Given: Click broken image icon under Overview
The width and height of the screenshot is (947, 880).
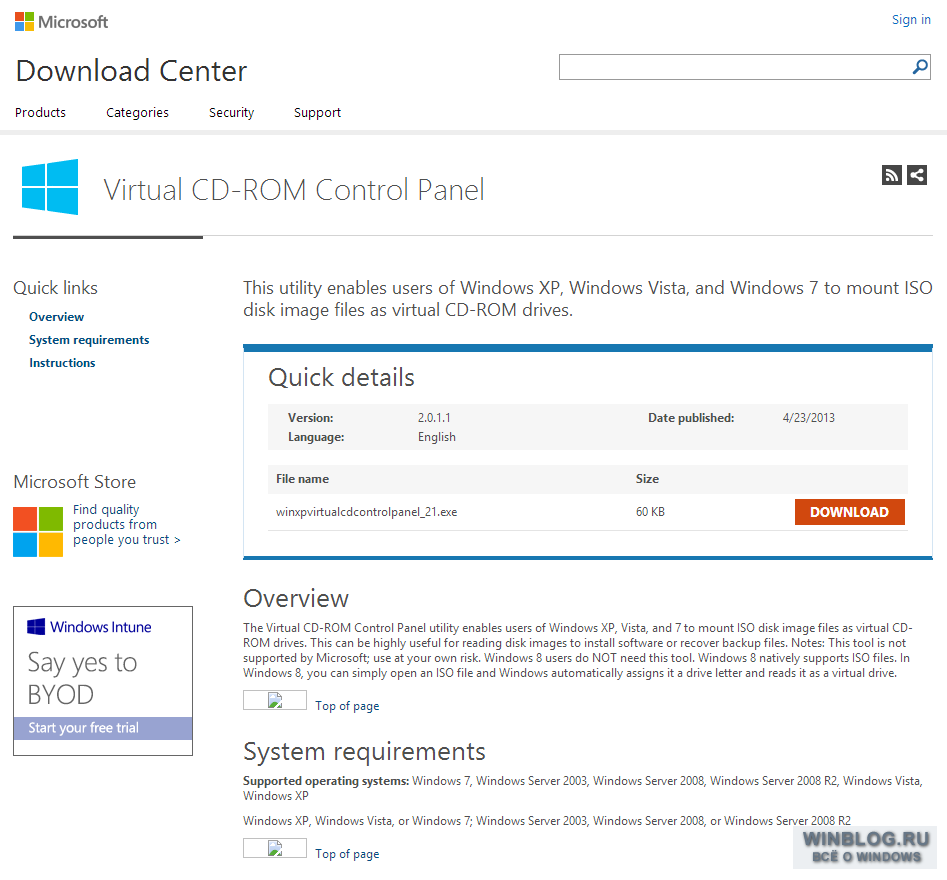Looking at the screenshot, I should coord(275,700).
